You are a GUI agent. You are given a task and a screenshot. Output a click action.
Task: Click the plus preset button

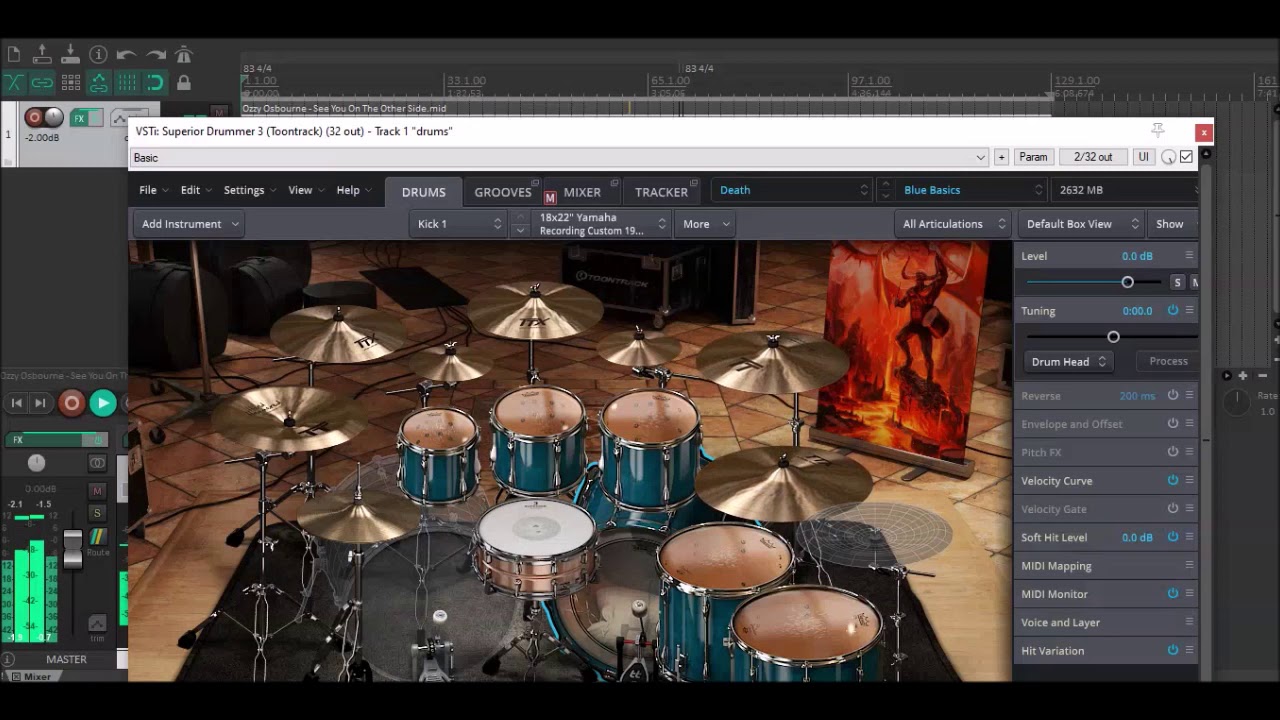pos(1001,157)
